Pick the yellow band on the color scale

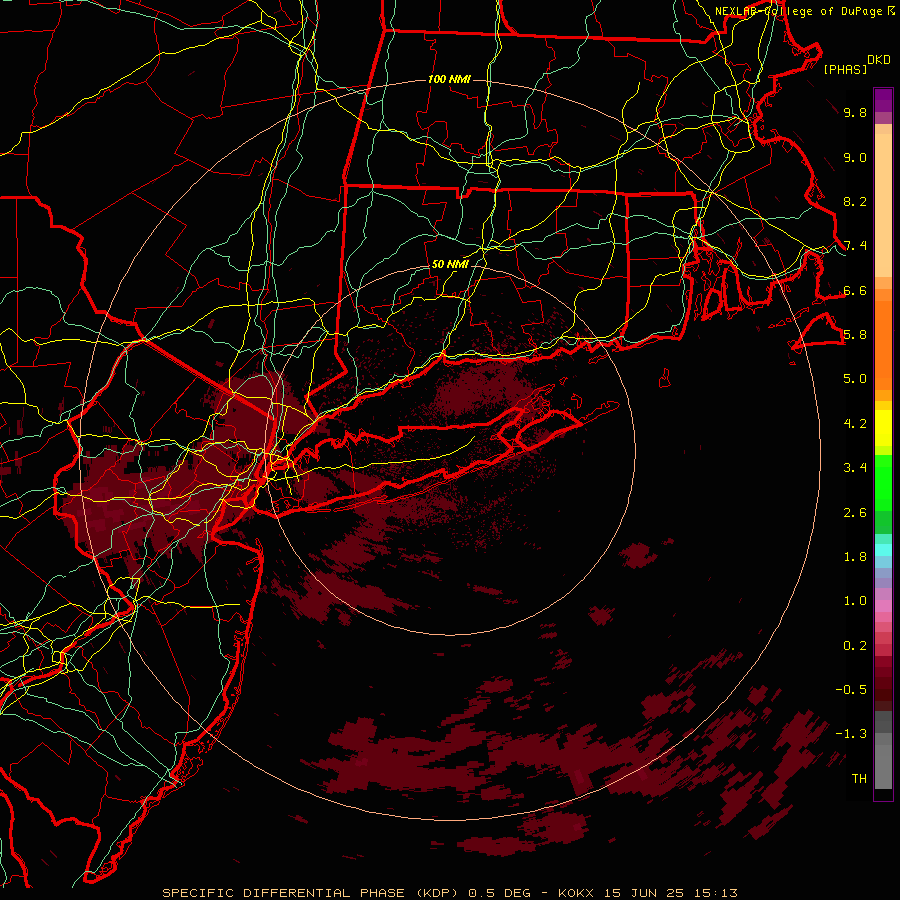pyautogui.click(x=883, y=428)
